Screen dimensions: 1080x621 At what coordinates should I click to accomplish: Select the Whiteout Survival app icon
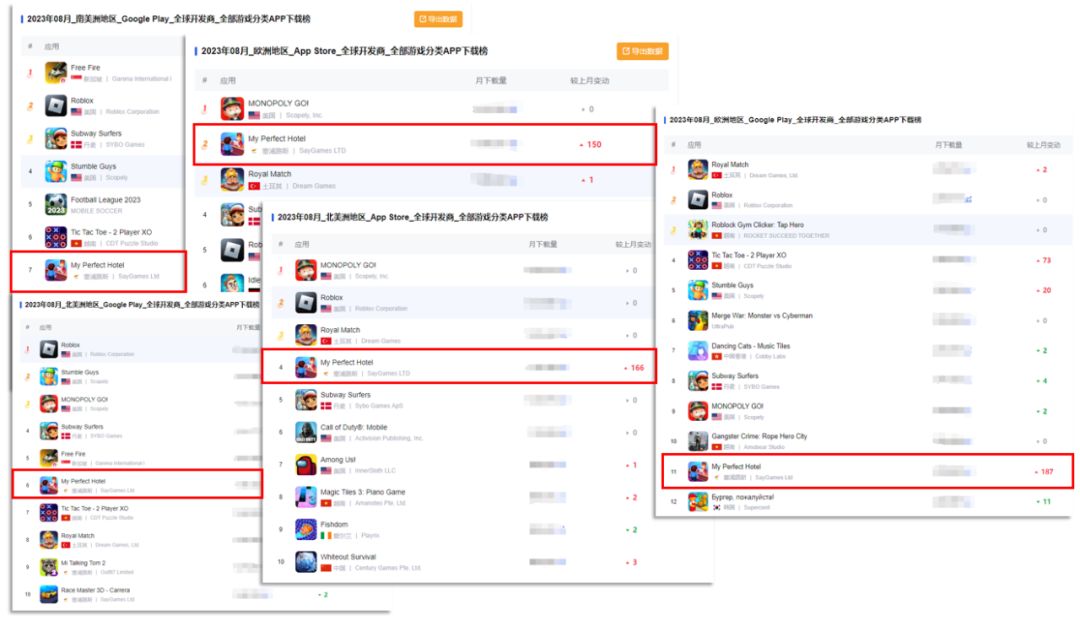tap(306, 562)
